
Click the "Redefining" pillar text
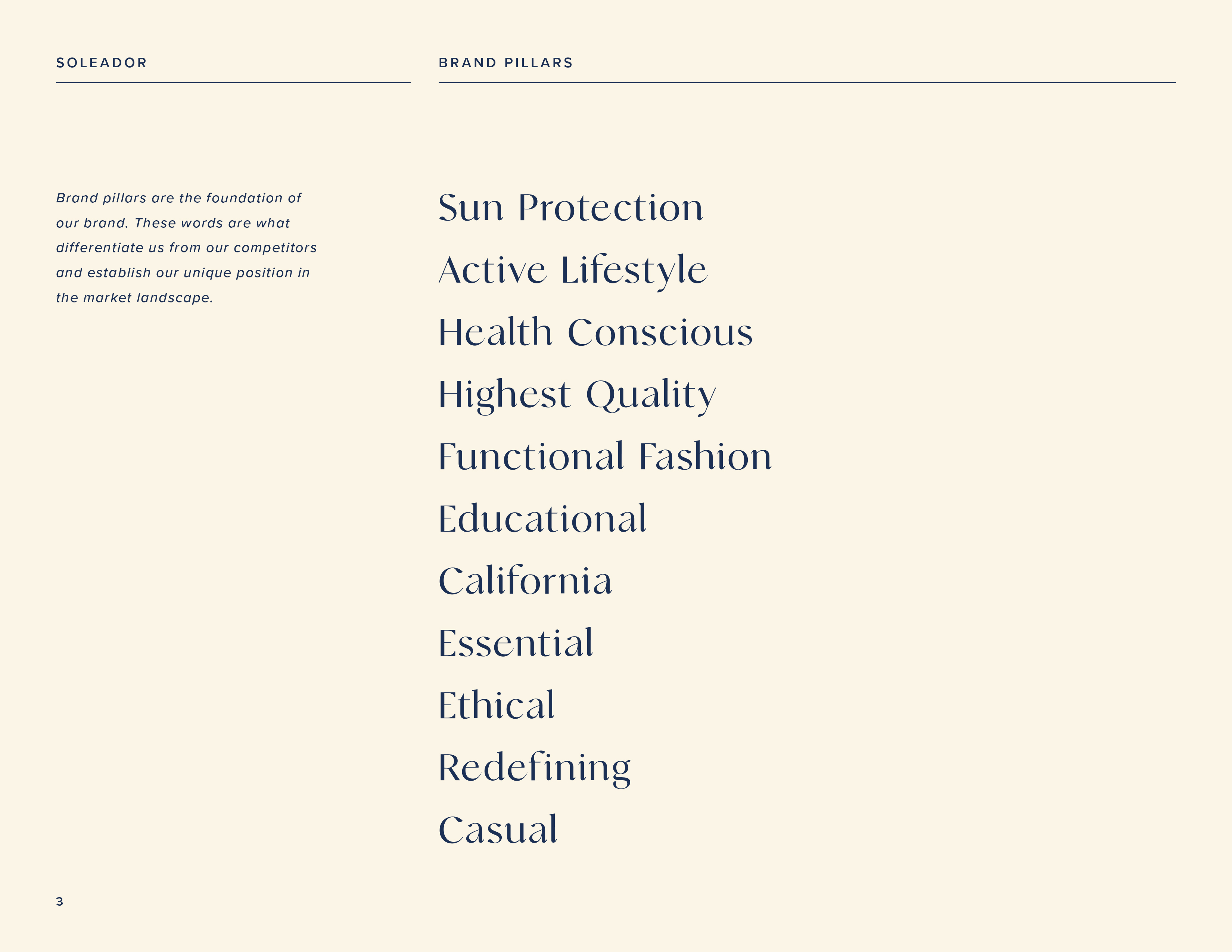click(534, 768)
